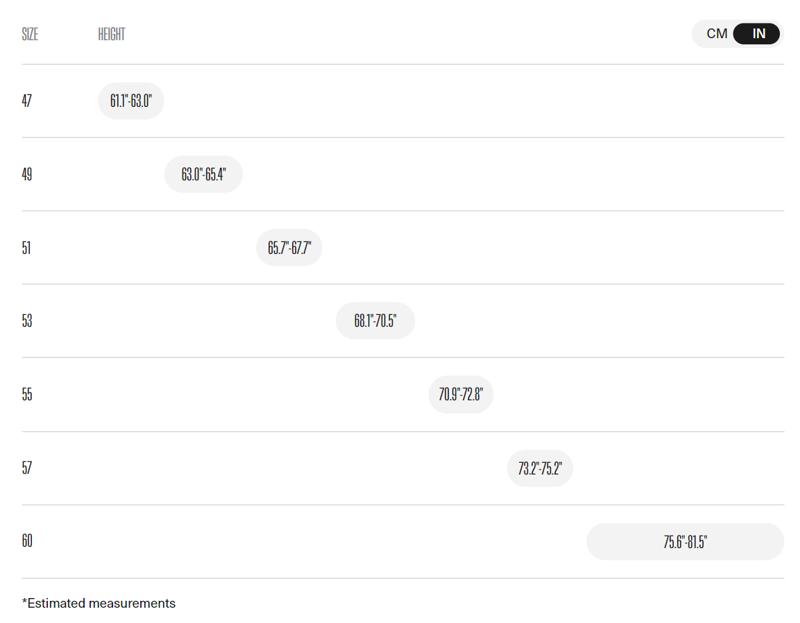
Task: Select the IN inches unit option
Action: pos(758,34)
